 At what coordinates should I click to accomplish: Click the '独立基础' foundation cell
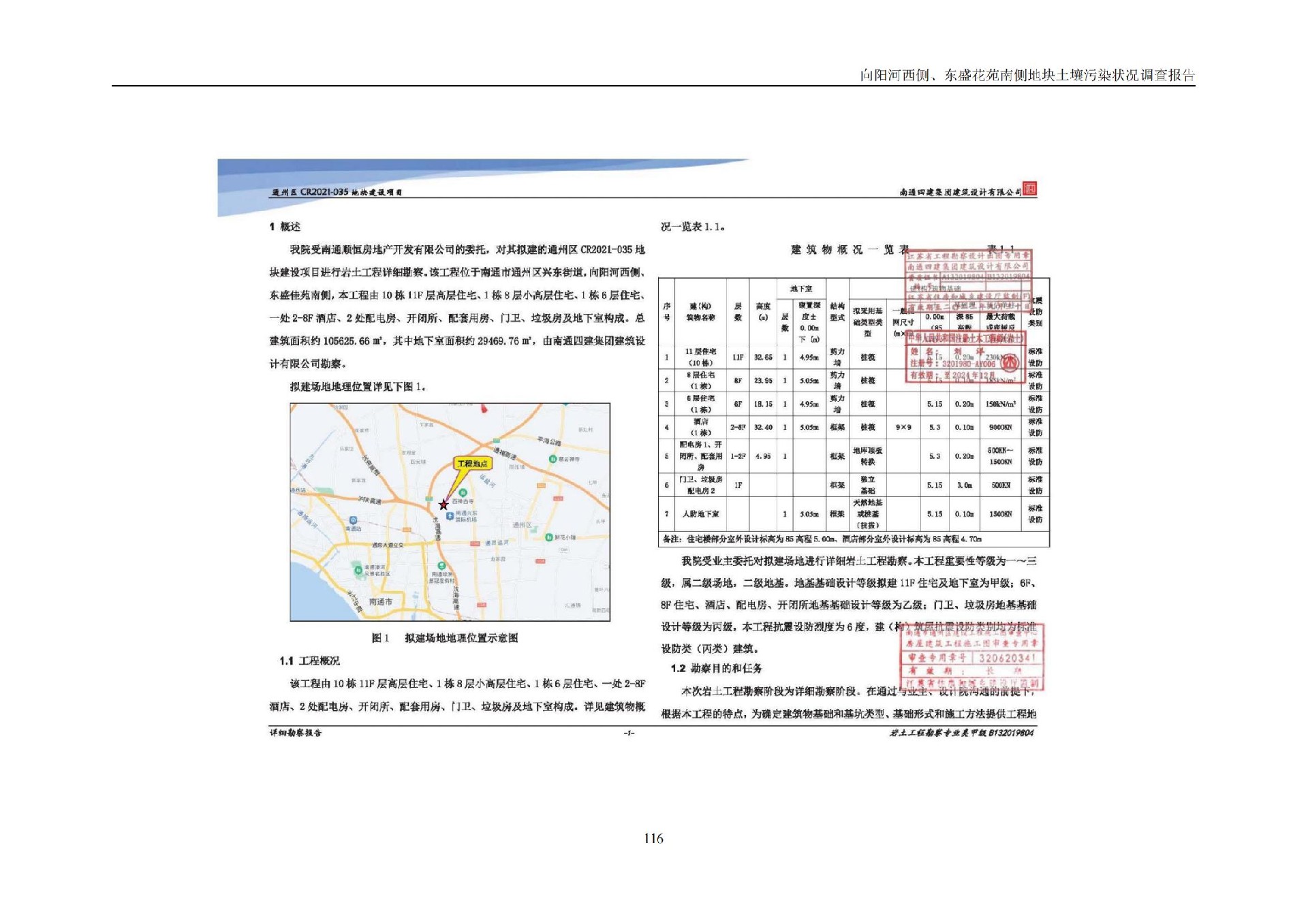(867, 485)
